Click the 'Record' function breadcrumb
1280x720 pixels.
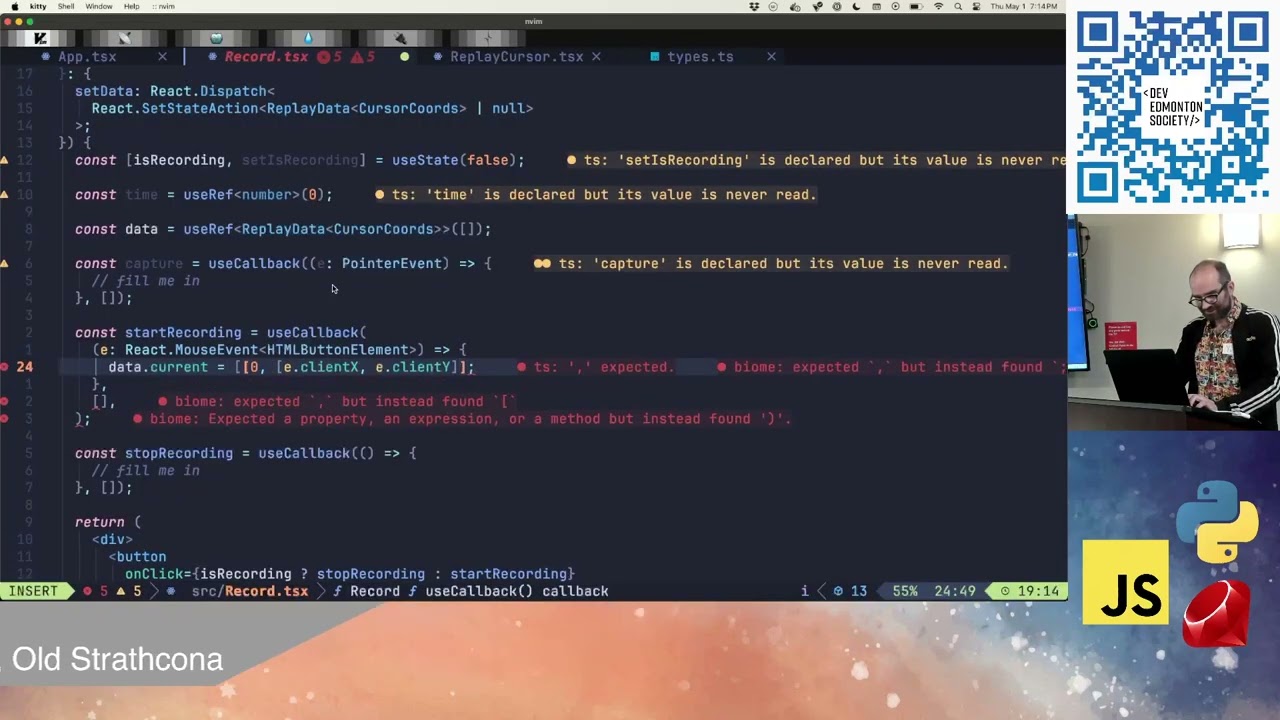(x=375, y=591)
